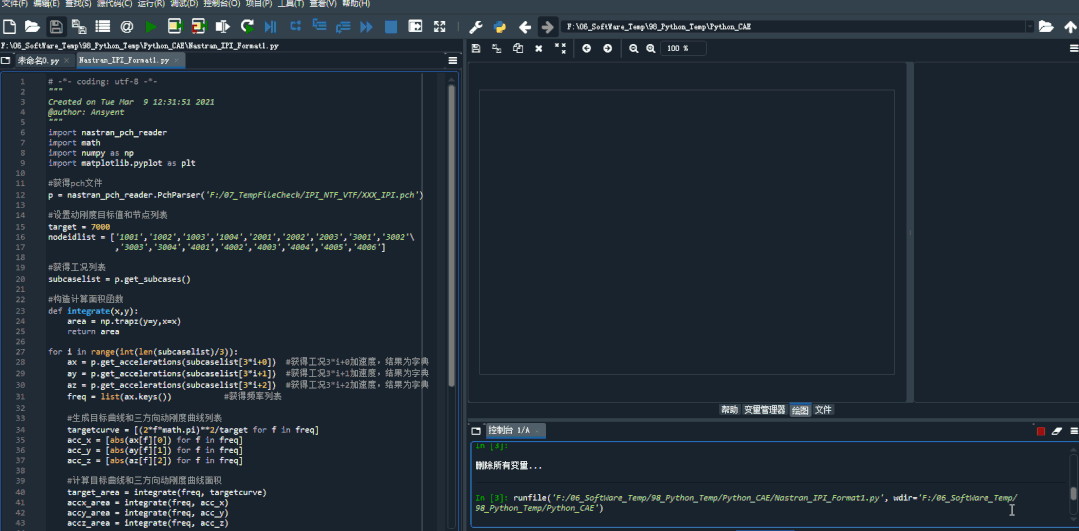Run selection or current line

222,27
